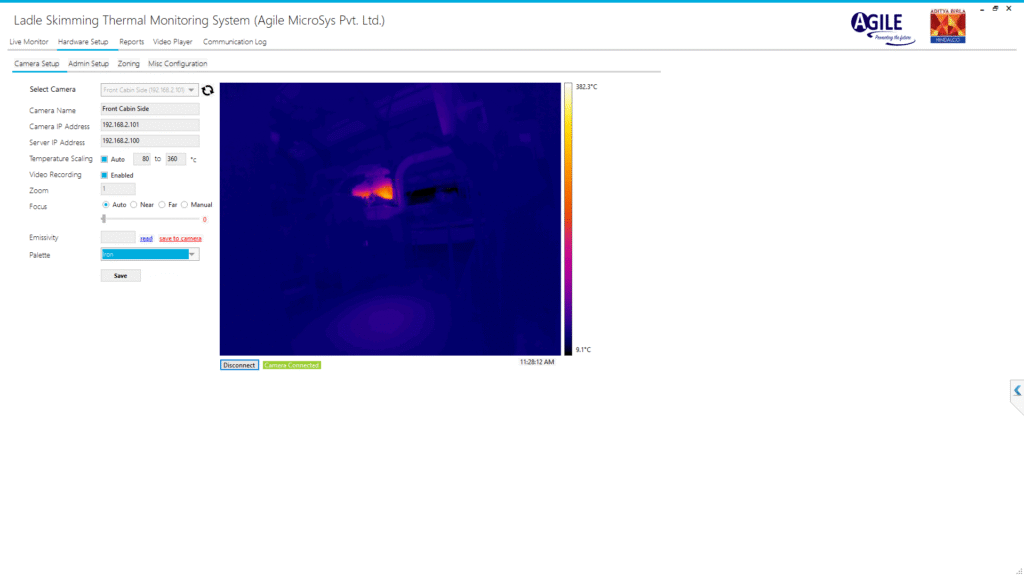Click the emissivity read link
Image resolution: width=1024 pixels, height=576 pixels.
pos(146,238)
